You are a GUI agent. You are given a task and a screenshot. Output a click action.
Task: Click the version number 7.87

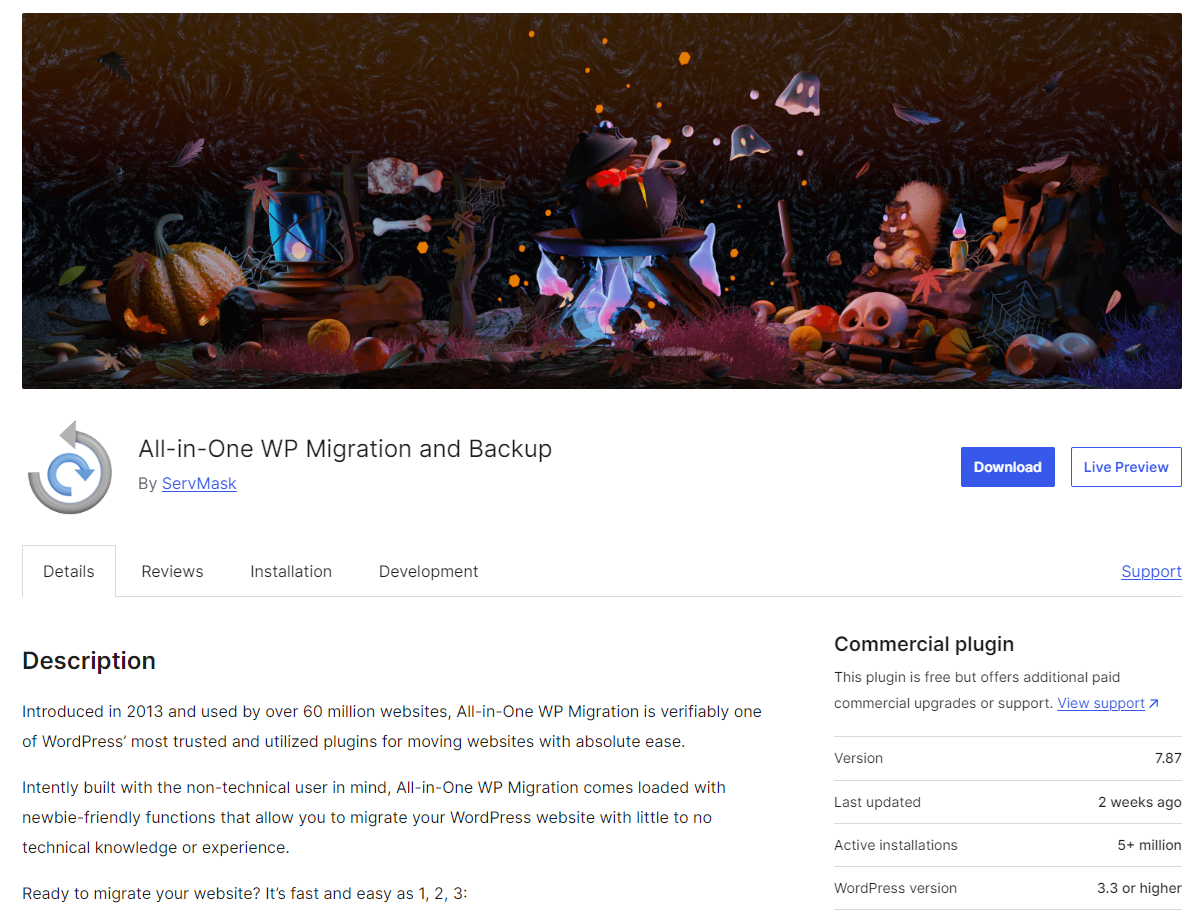point(1168,758)
